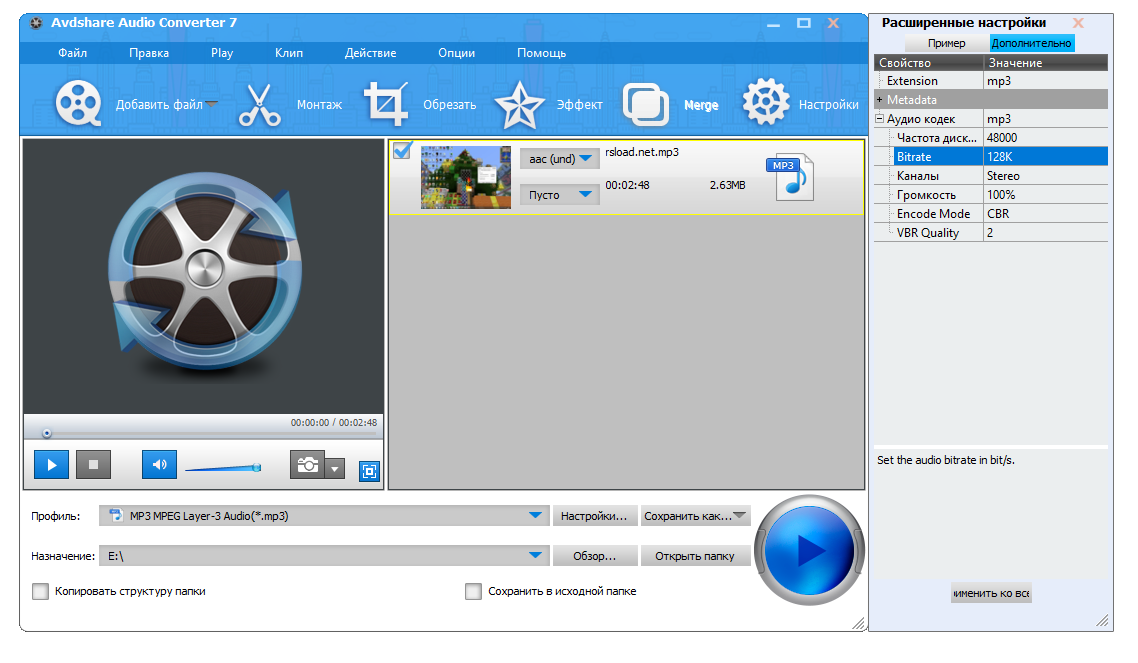Image resolution: width=1138 pixels, height=663 pixels.
Task: Close the Advanced Settings panel
Action: pos(1078,22)
